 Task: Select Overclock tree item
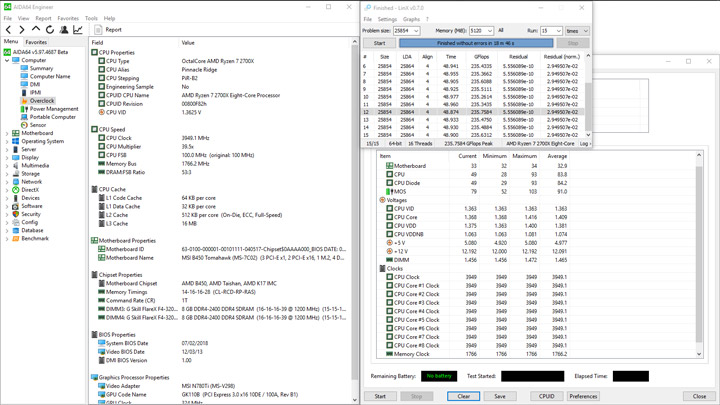(42, 101)
